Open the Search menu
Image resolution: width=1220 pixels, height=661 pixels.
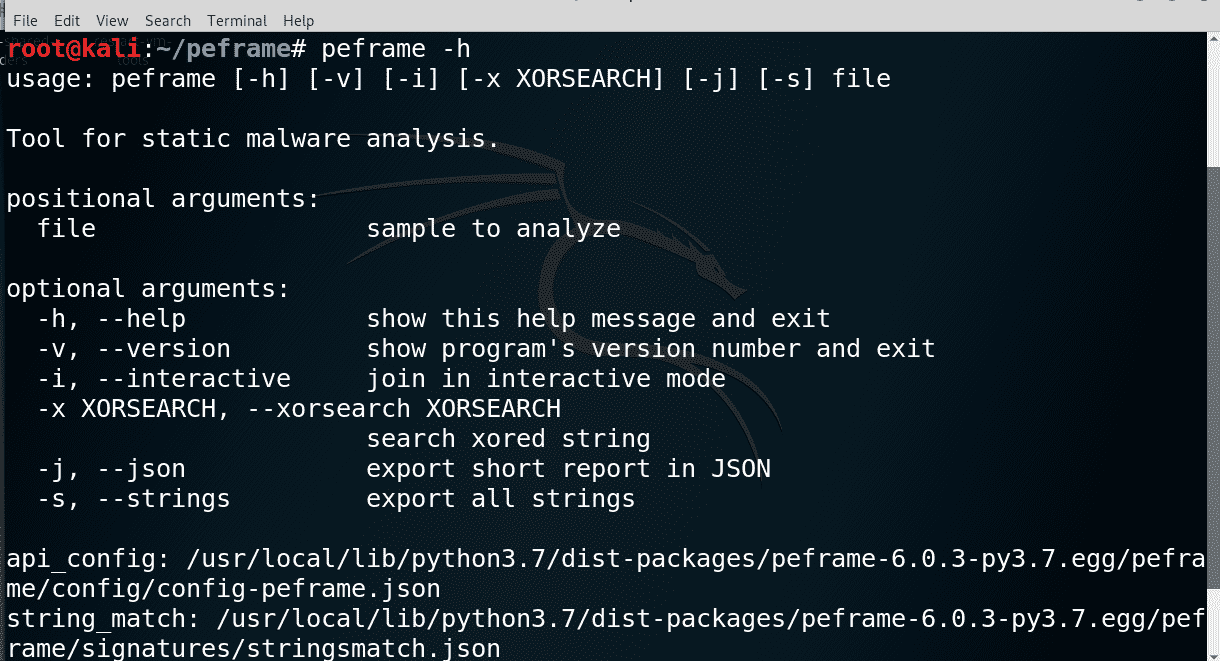[167, 20]
